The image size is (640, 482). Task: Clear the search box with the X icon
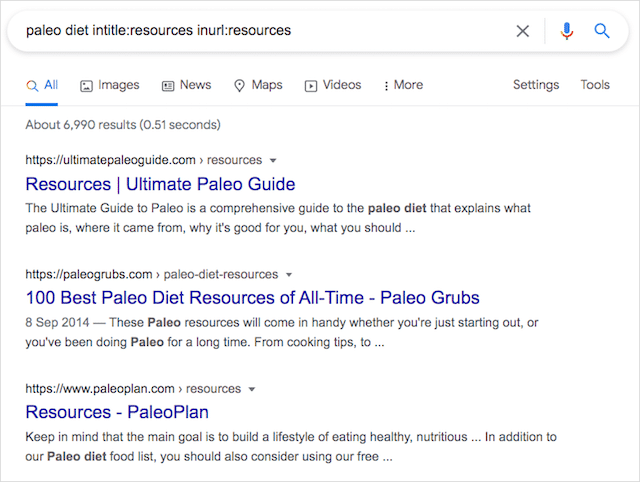(522, 31)
